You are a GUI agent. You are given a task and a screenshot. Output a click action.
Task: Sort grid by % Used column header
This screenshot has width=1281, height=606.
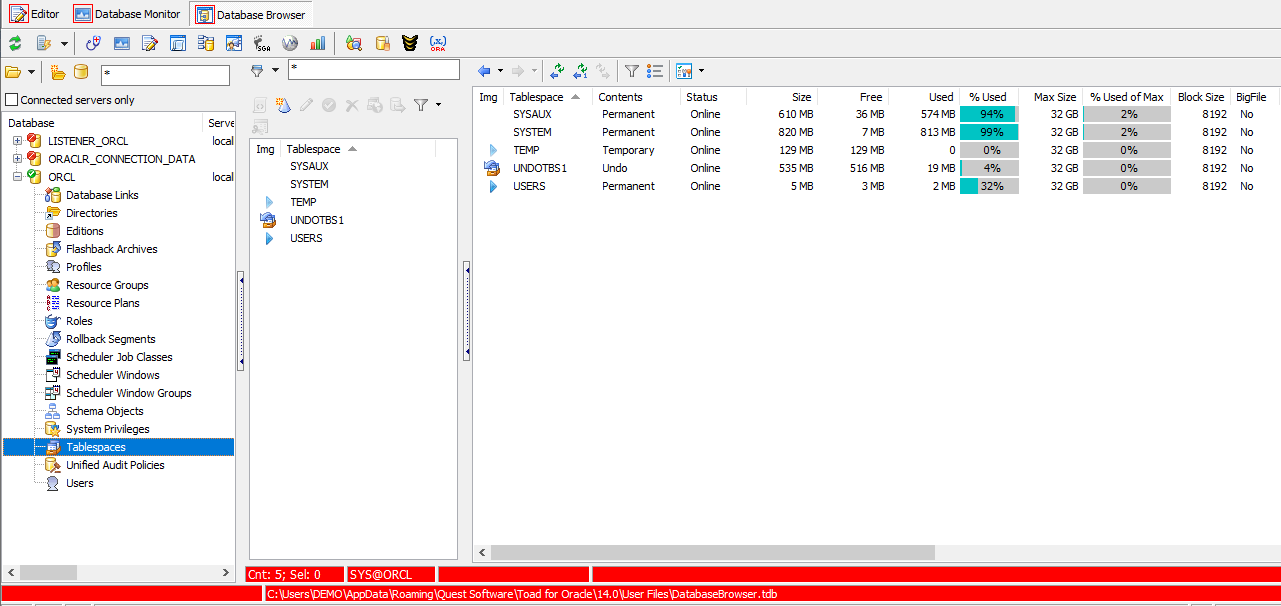[988, 97]
